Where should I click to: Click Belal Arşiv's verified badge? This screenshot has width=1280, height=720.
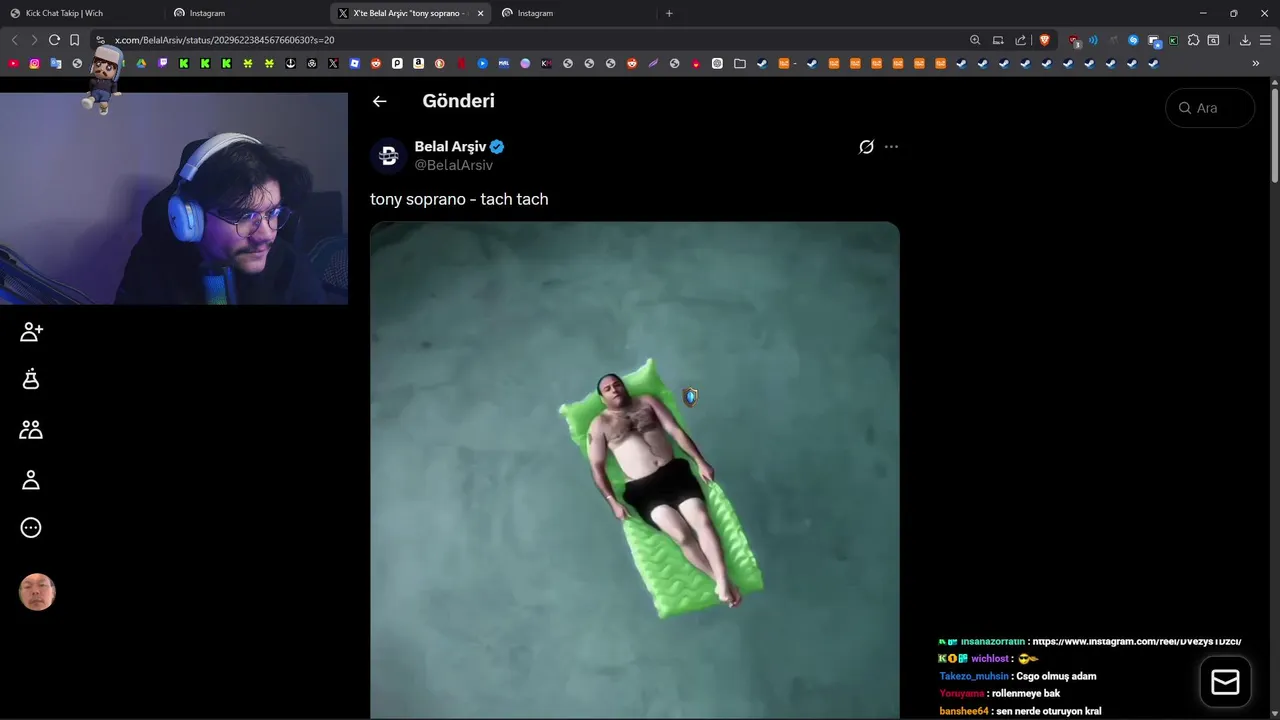pyautogui.click(x=497, y=147)
